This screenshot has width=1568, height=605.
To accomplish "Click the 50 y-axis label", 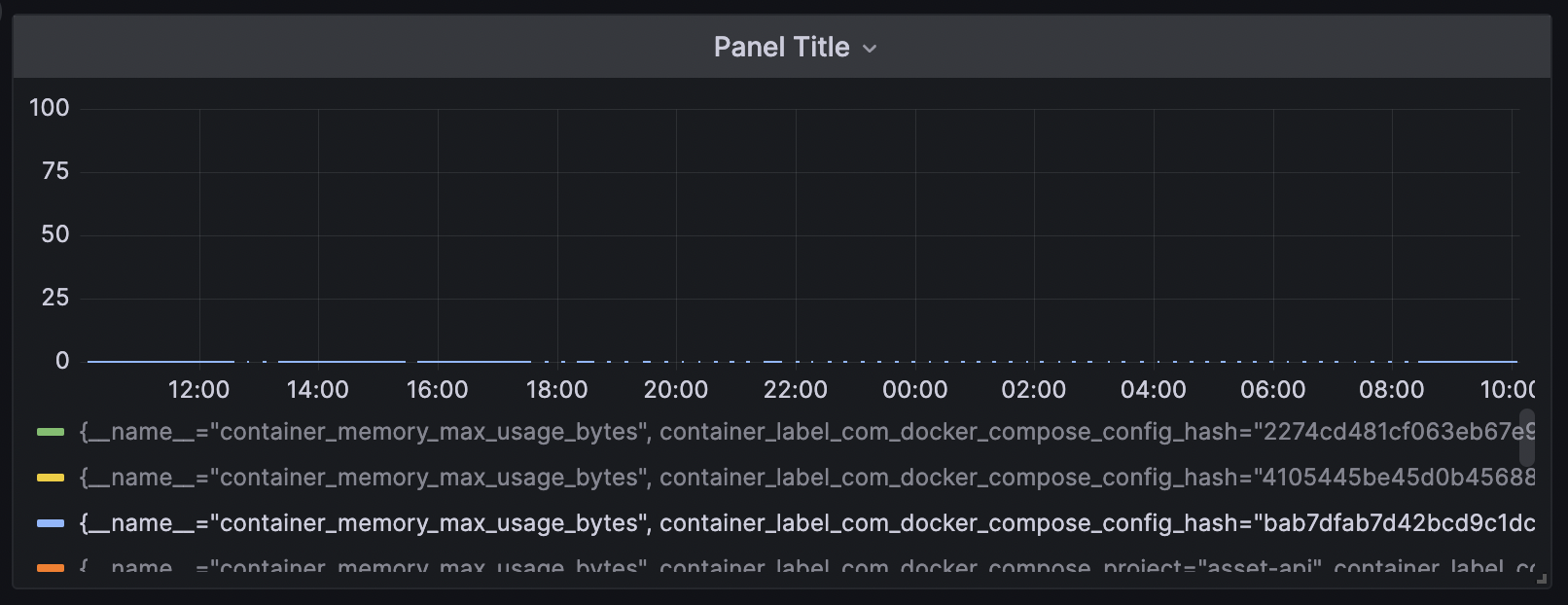I will (x=55, y=234).
